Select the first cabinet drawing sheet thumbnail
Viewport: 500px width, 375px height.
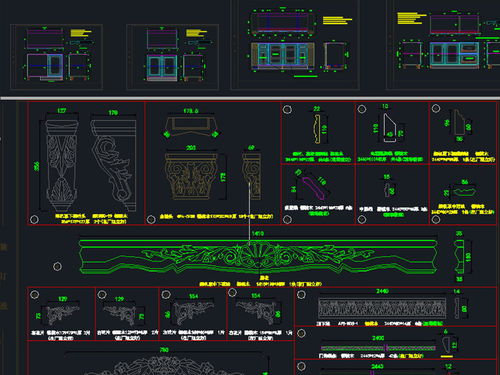[56, 57]
